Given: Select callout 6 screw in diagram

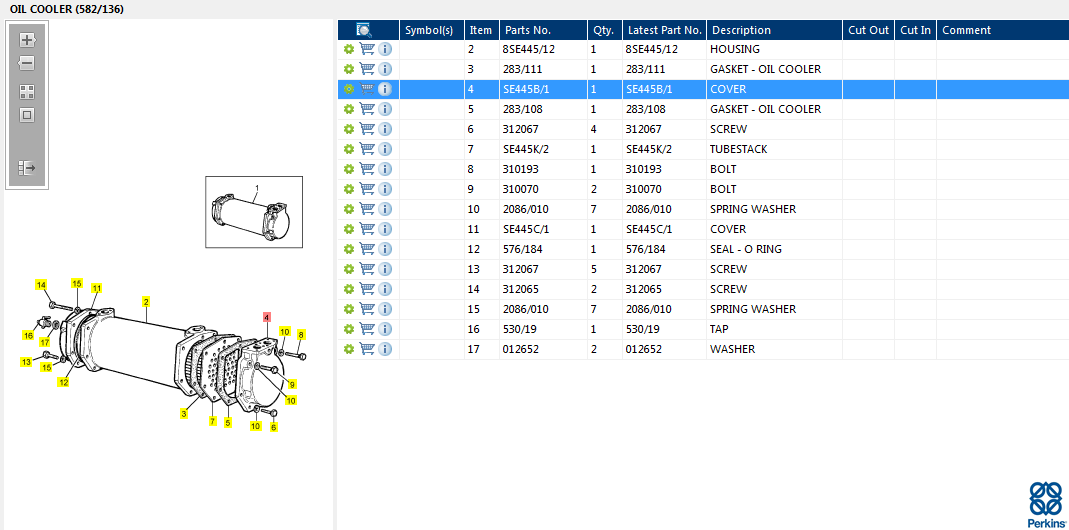Looking at the screenshot, I should coord(273,428).
